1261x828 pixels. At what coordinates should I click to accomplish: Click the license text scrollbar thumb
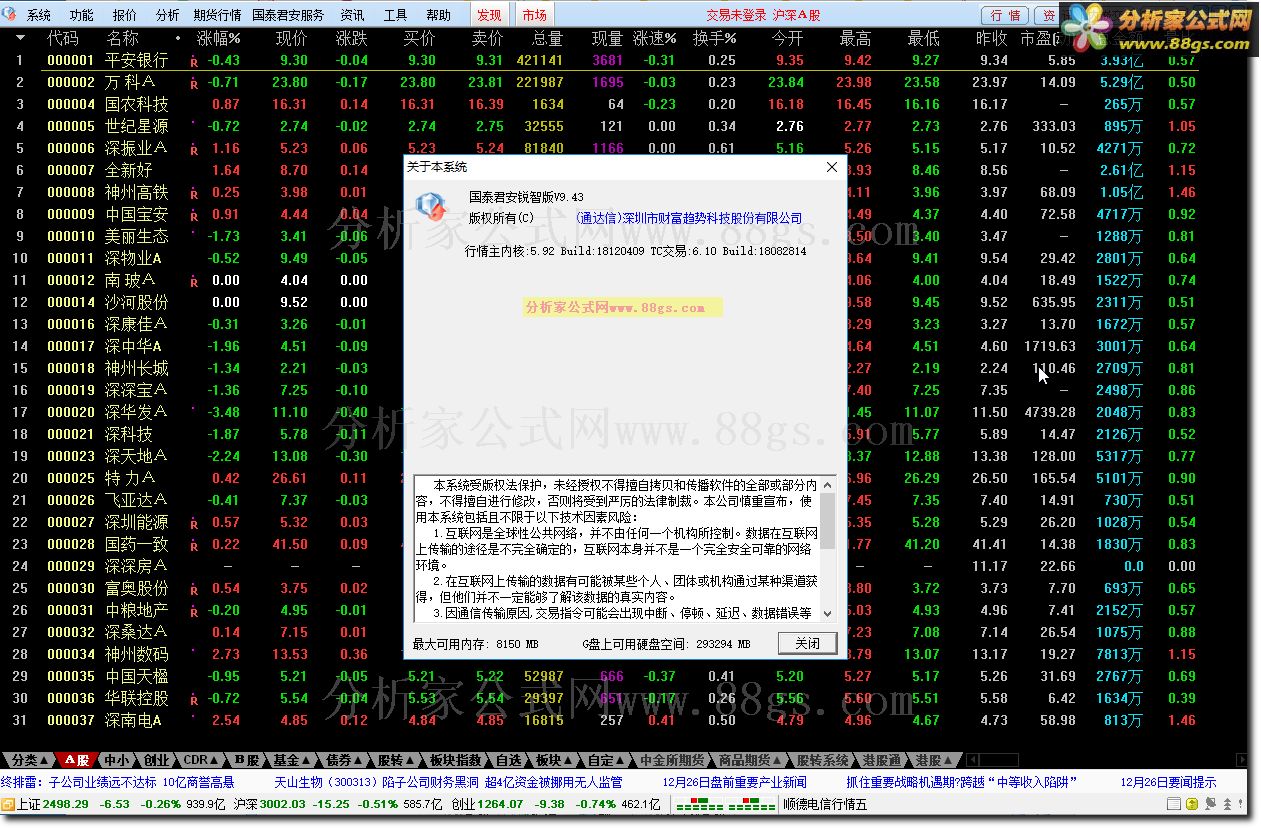[x=827, y=520]
